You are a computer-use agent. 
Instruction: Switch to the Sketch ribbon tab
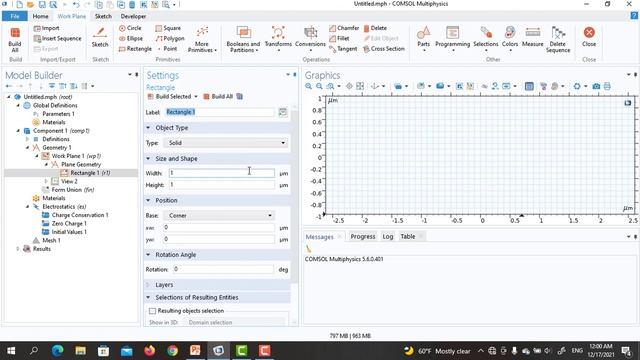pos(103,16)
